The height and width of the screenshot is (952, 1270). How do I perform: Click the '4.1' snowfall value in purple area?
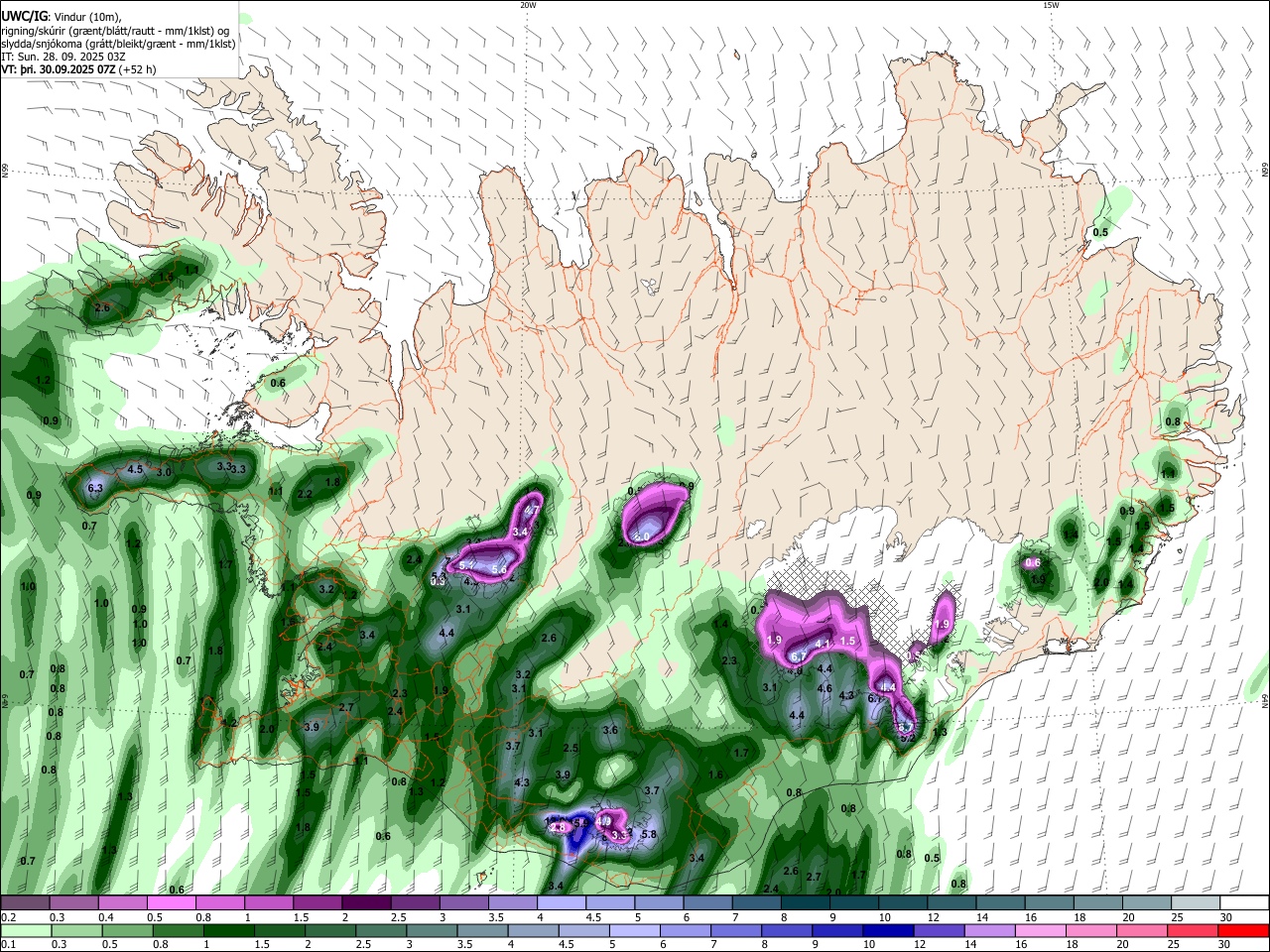(822, 644)
